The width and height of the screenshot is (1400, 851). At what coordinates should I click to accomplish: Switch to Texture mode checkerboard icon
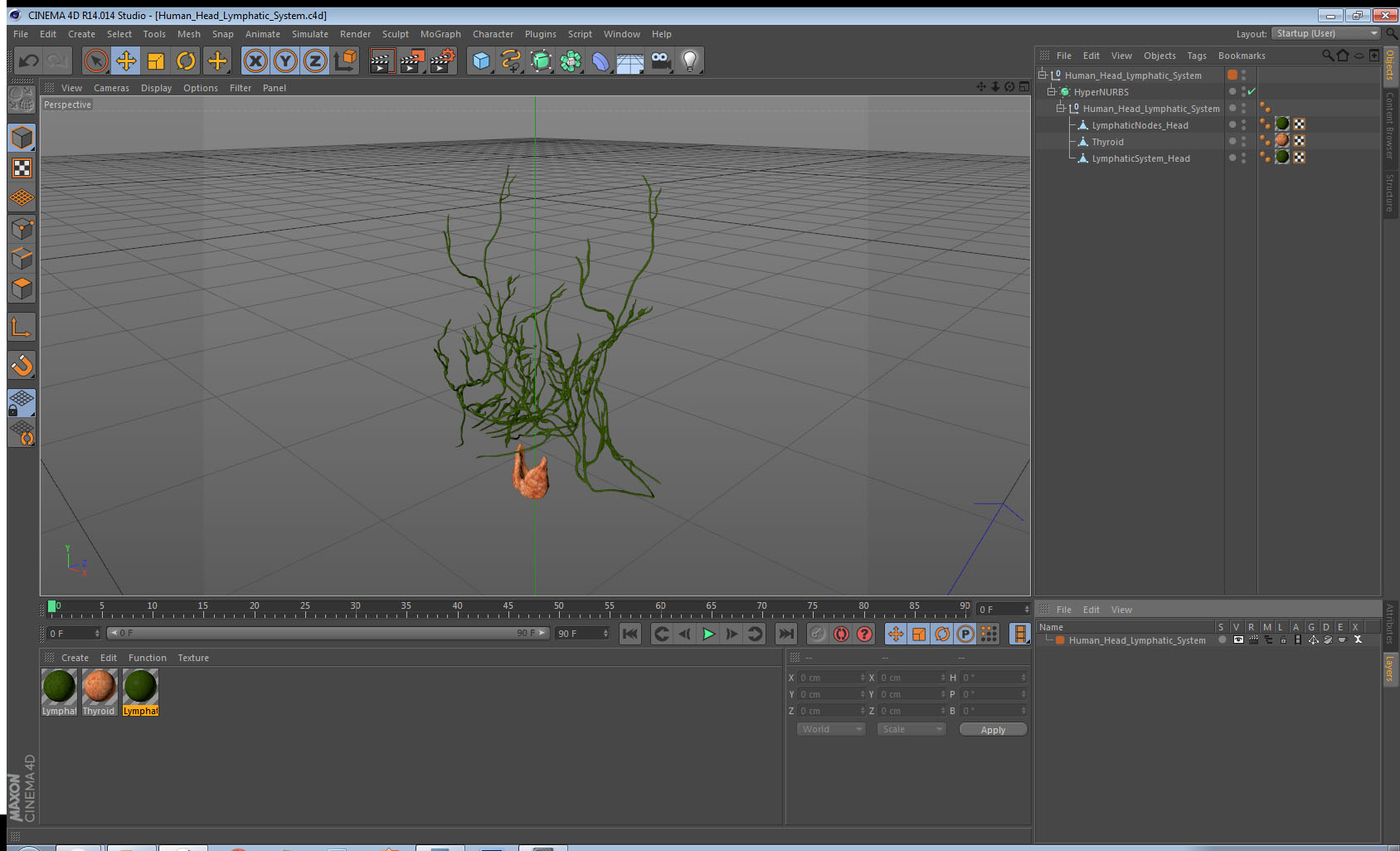[x=22, y=168]
